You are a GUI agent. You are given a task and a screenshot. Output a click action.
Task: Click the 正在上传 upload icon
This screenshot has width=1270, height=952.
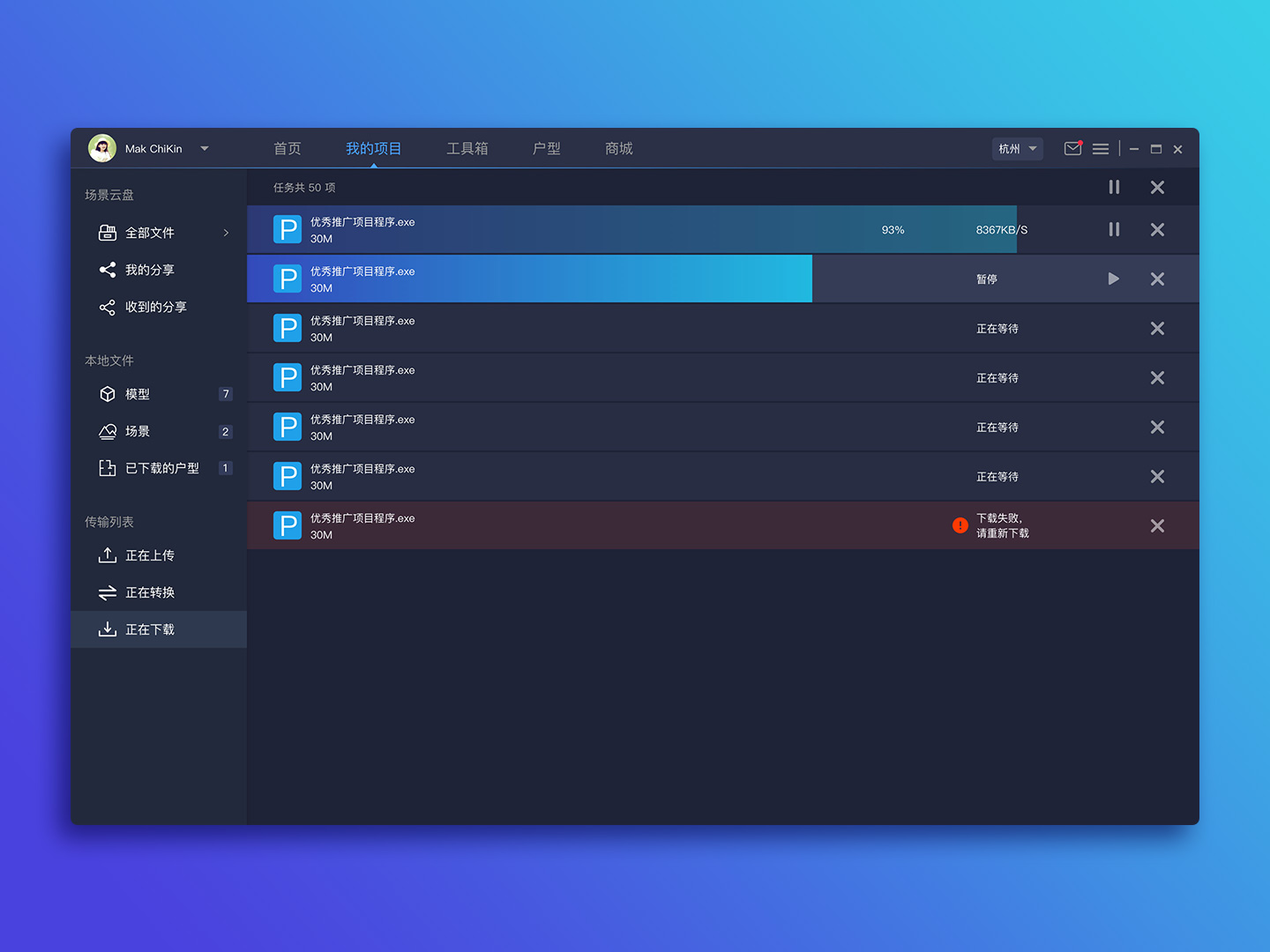(x=108, y=555)
